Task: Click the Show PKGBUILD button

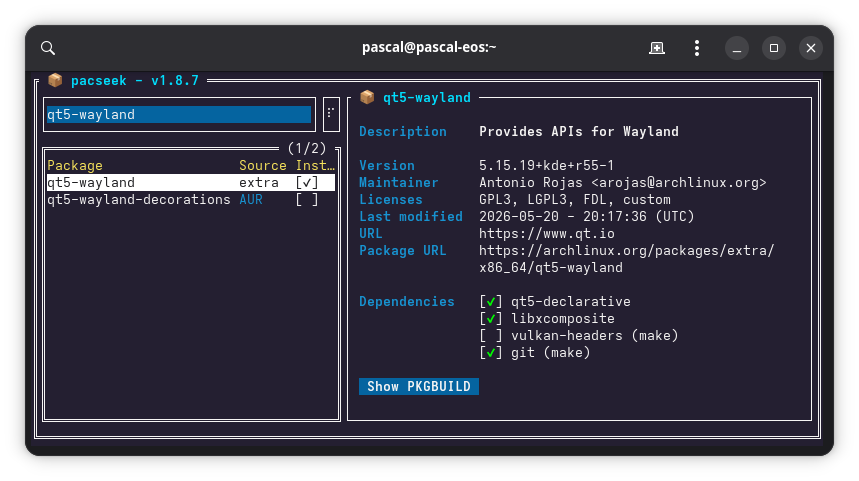Action: 419,386
